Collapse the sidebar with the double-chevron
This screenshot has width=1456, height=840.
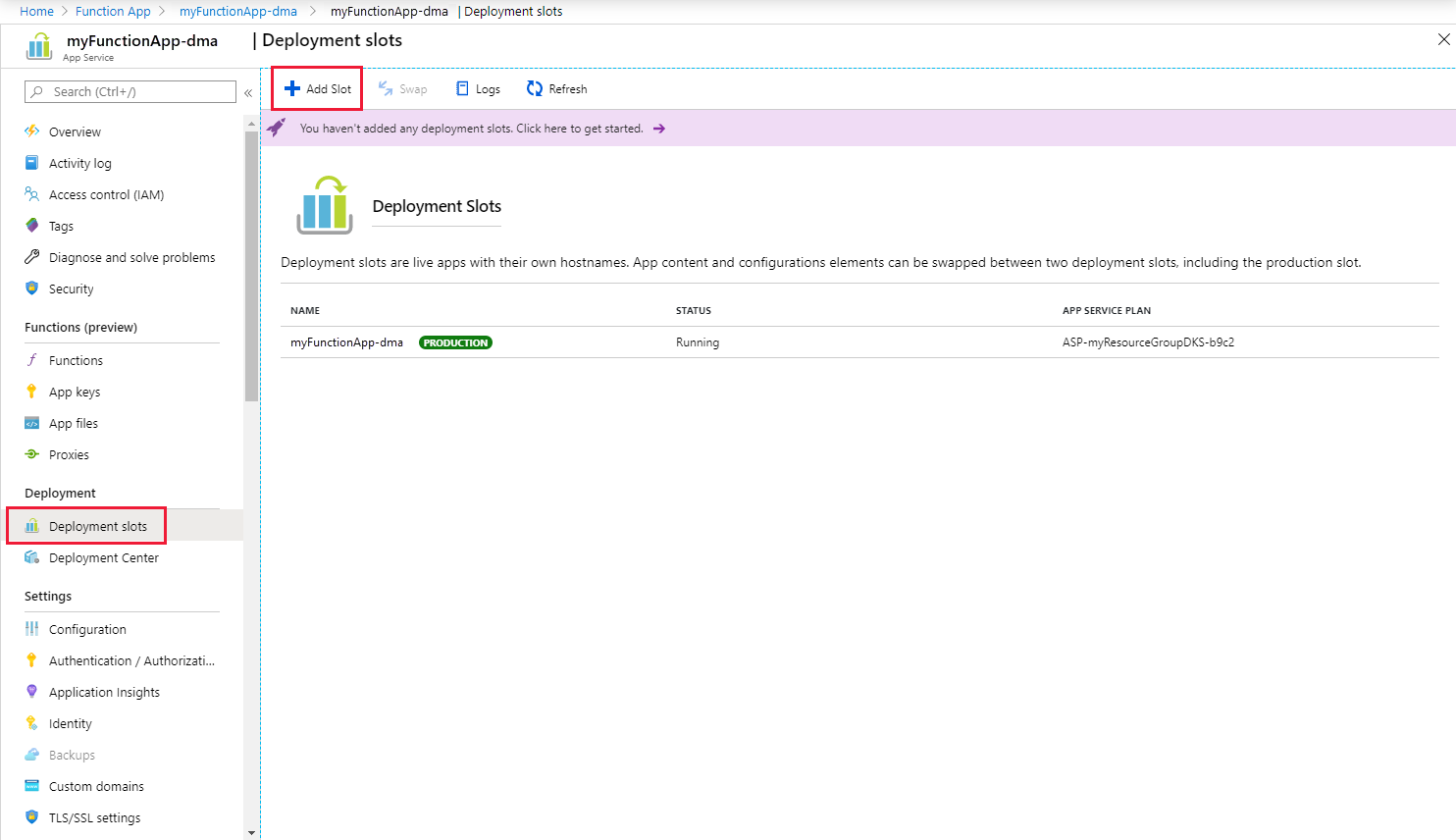click(x=247, y=92)
